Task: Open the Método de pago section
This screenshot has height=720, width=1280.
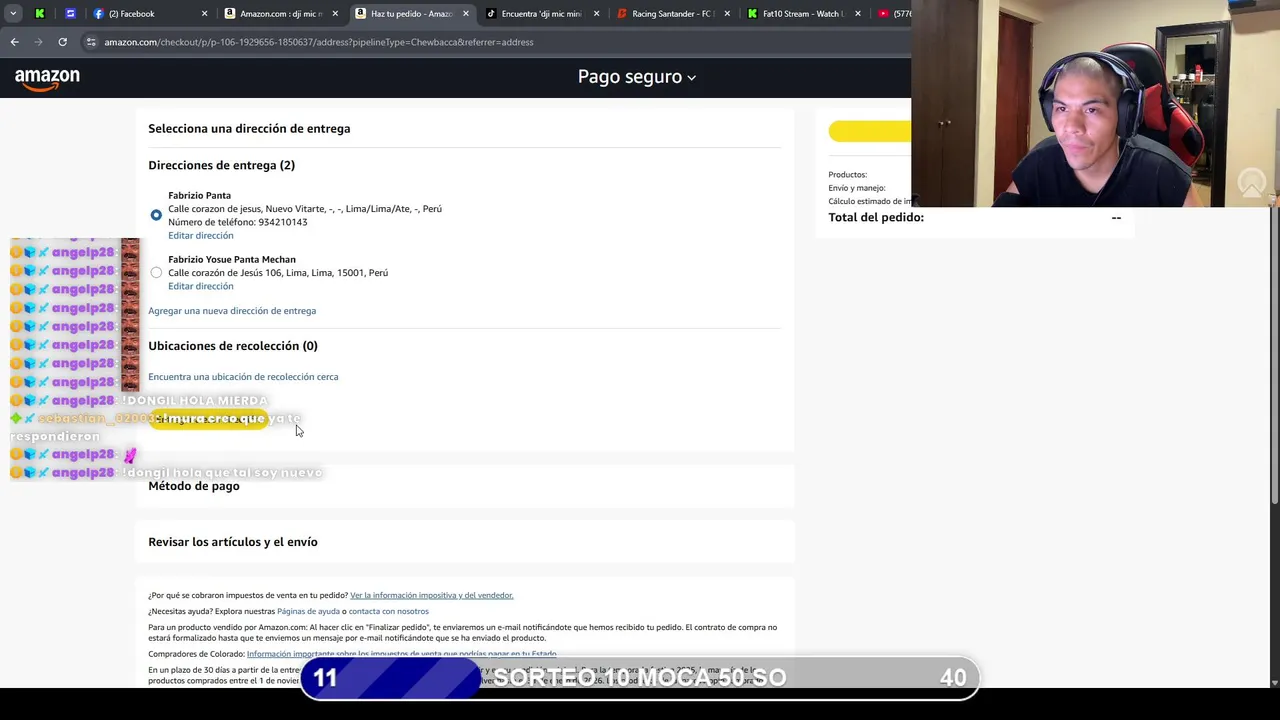Action: click(194, 486)
